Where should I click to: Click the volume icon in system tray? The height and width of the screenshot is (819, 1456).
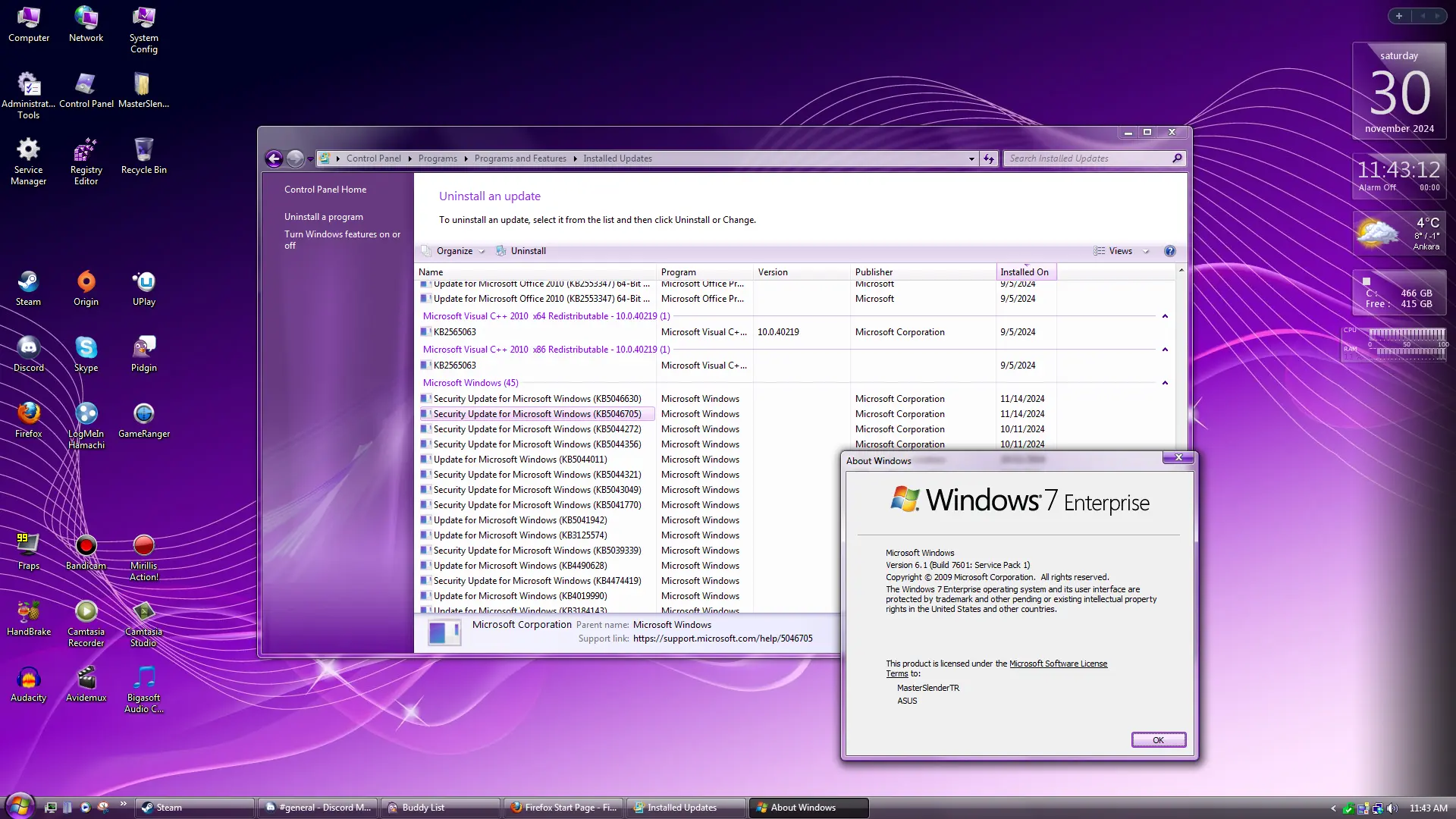[x=1392, y=808]
